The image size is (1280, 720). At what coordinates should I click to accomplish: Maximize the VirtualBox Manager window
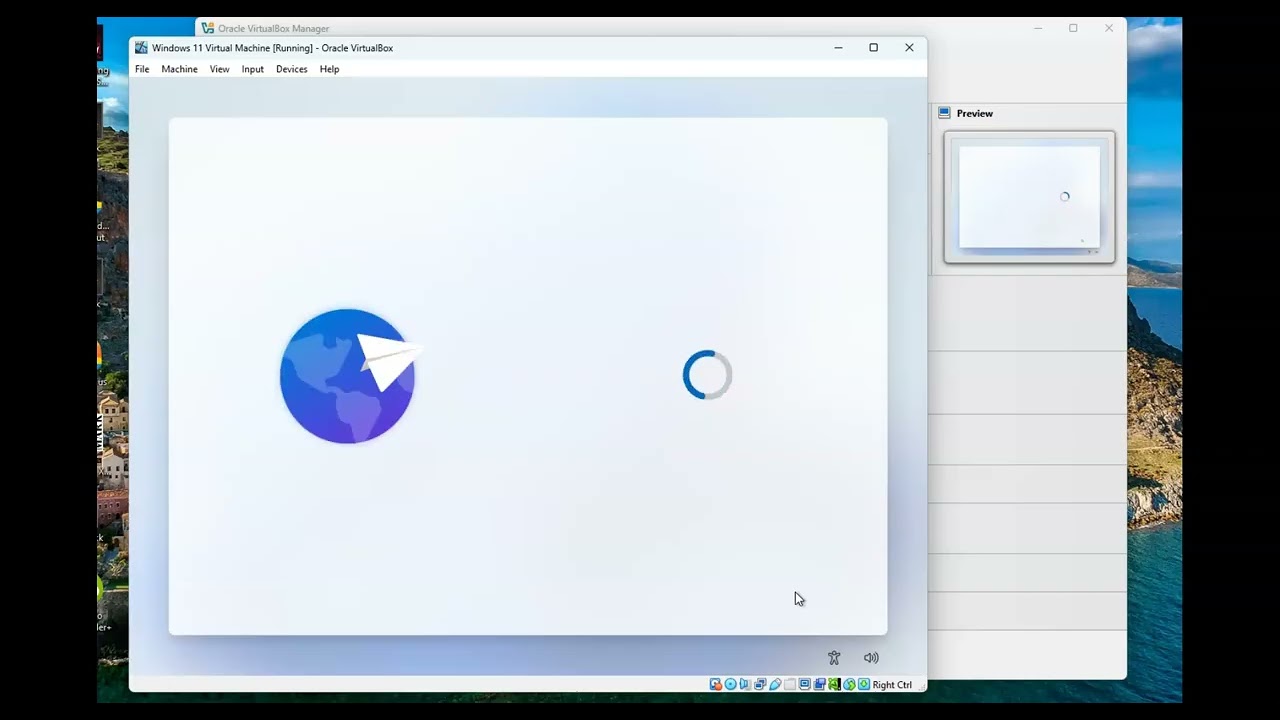point(1073,28)
